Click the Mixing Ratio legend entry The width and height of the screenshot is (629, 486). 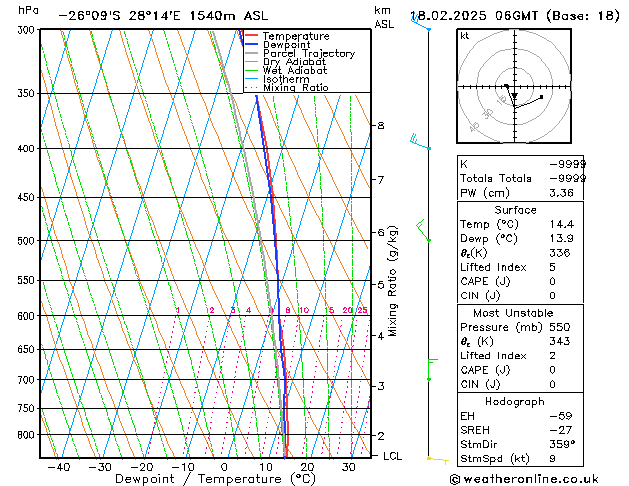(x=296, y=88)
